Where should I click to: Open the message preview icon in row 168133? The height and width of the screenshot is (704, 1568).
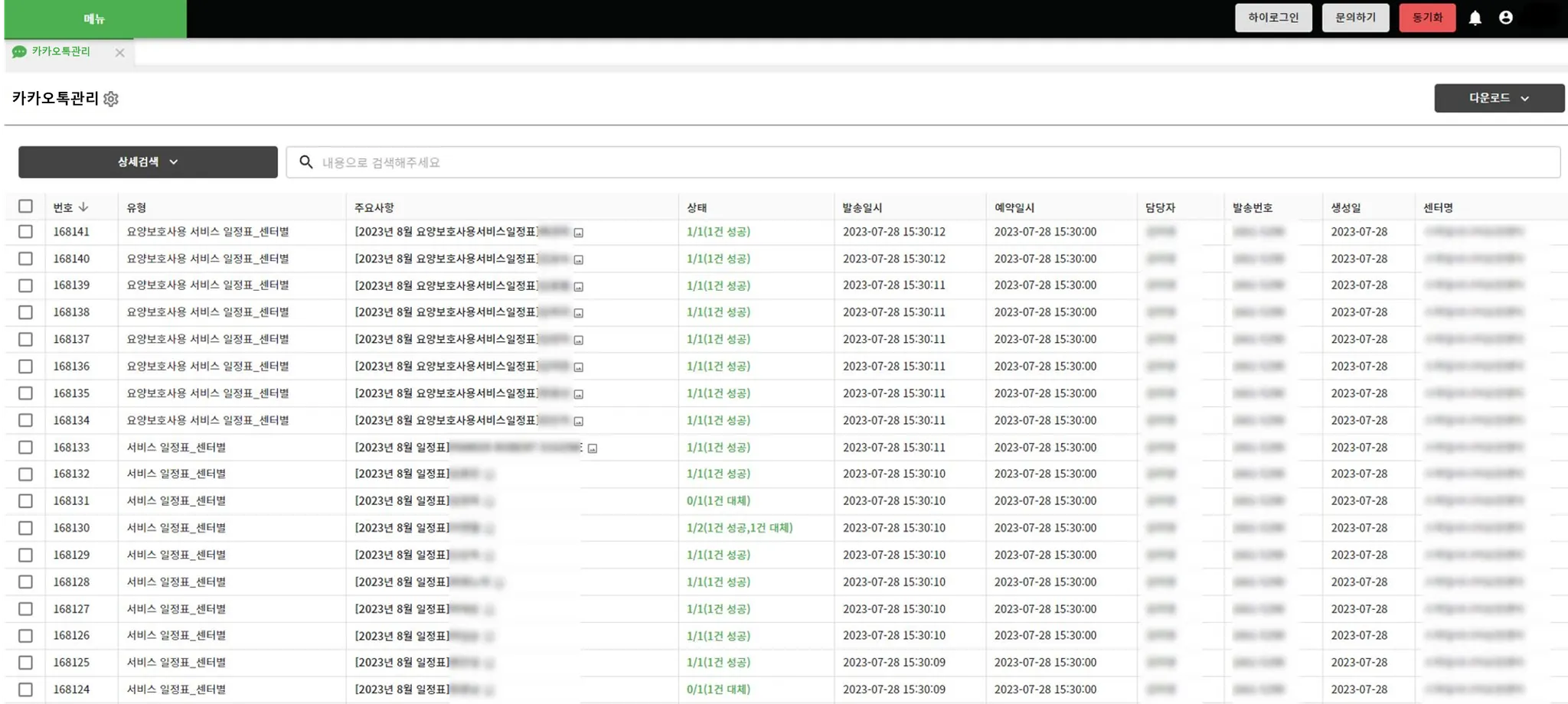click(593, 448)
